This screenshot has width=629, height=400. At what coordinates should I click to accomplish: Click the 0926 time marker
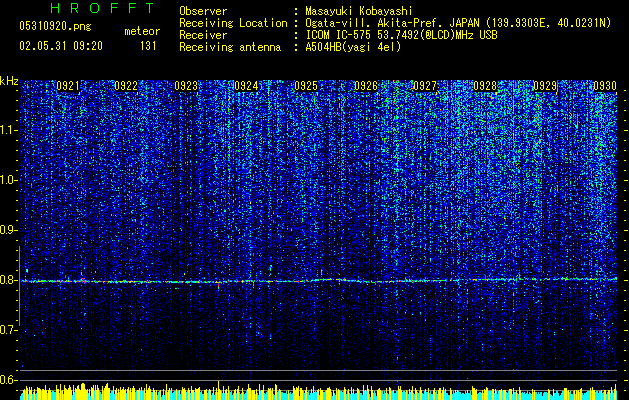[x=366, y=86]
